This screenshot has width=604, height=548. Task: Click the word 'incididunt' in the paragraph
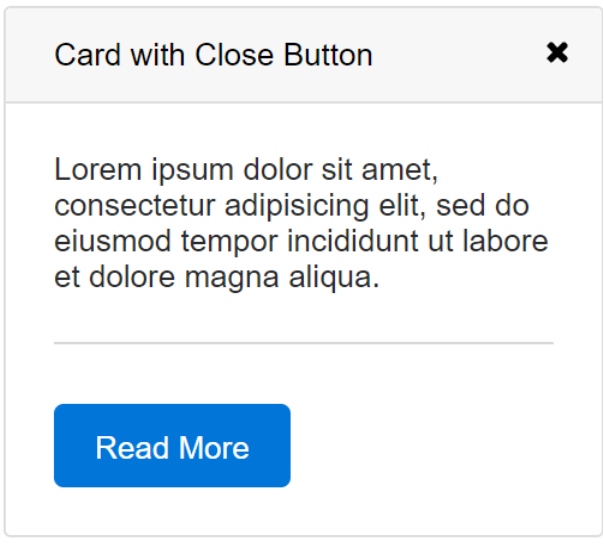(x=352, y=241)
